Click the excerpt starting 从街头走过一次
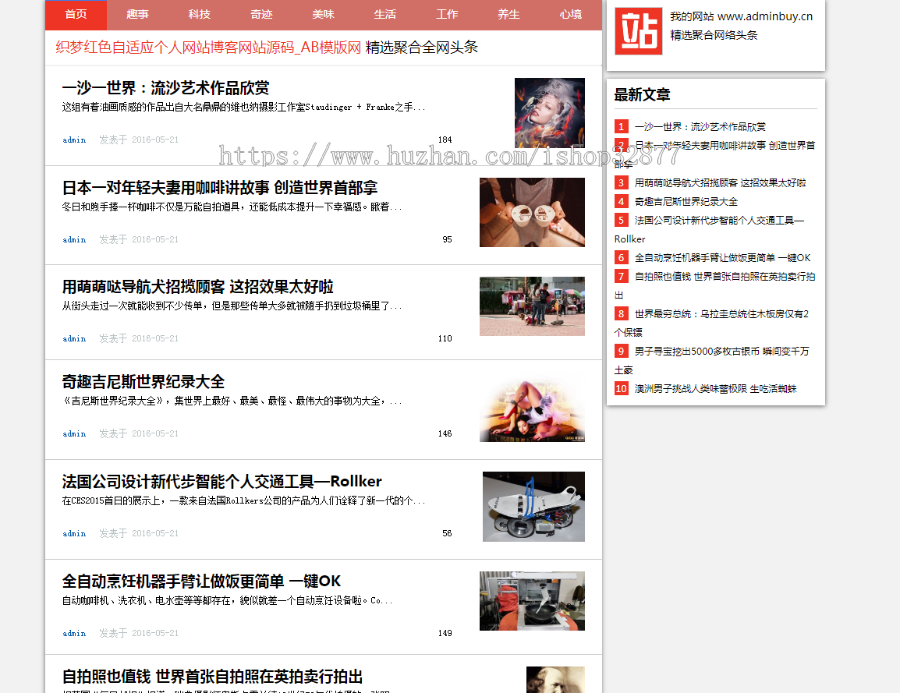Image resolution: width=900 pixels, height=693 pixels. pos(232,306)
